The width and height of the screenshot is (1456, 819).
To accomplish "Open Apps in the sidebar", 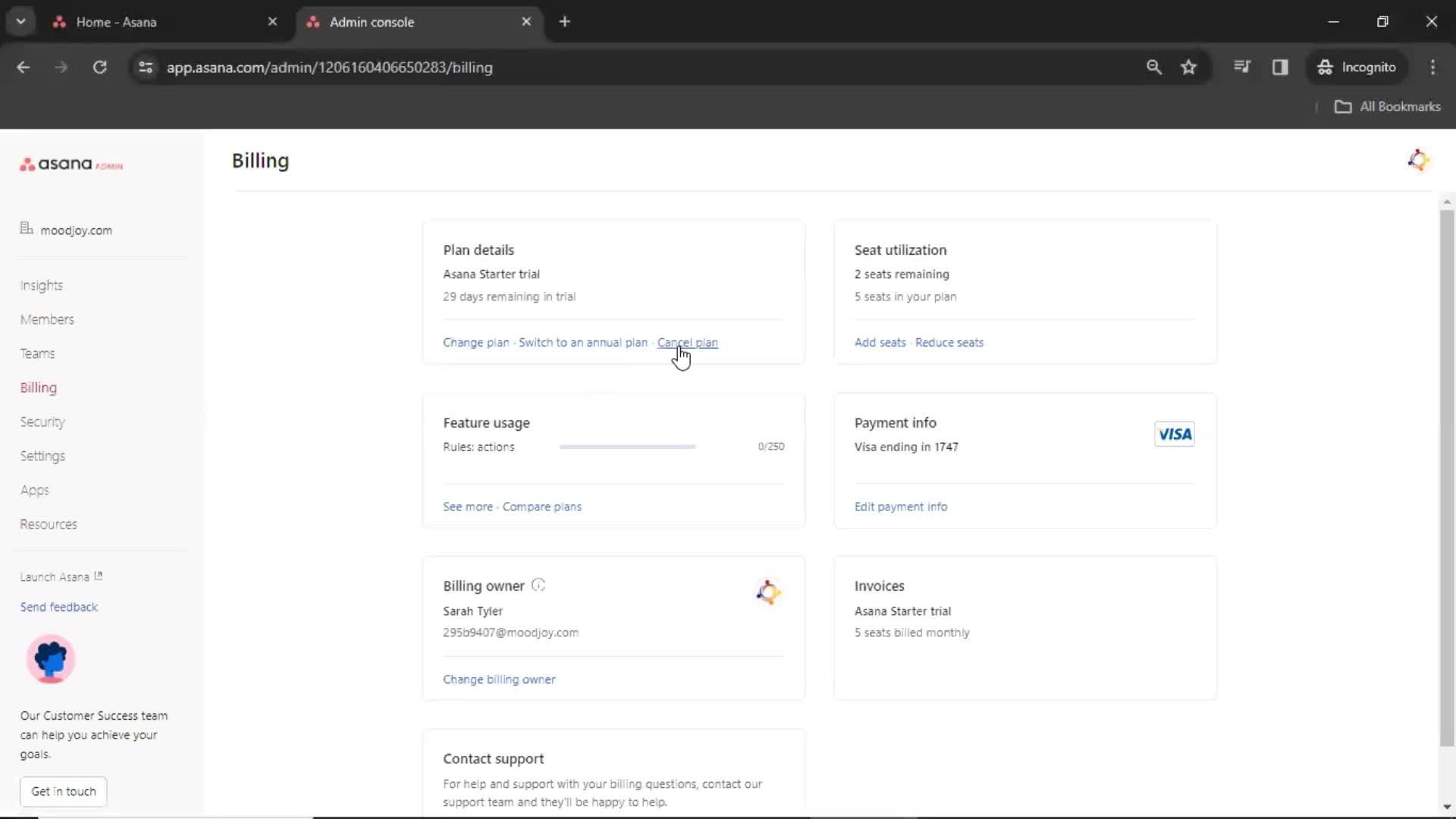I will pyautogui.click(x=34, y=490).
